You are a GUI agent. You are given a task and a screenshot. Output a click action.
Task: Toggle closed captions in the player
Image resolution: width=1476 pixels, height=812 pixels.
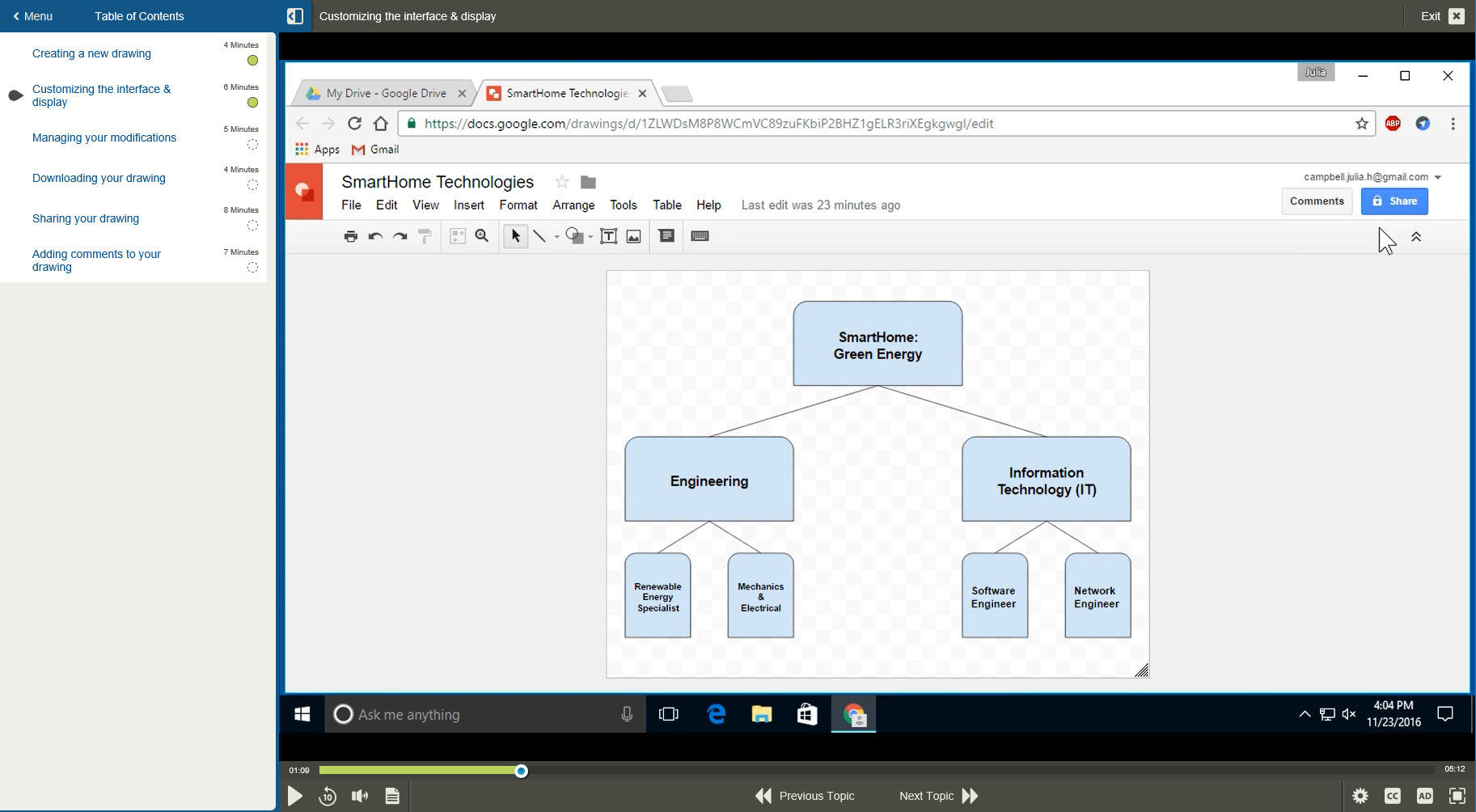pos(1393,796)
